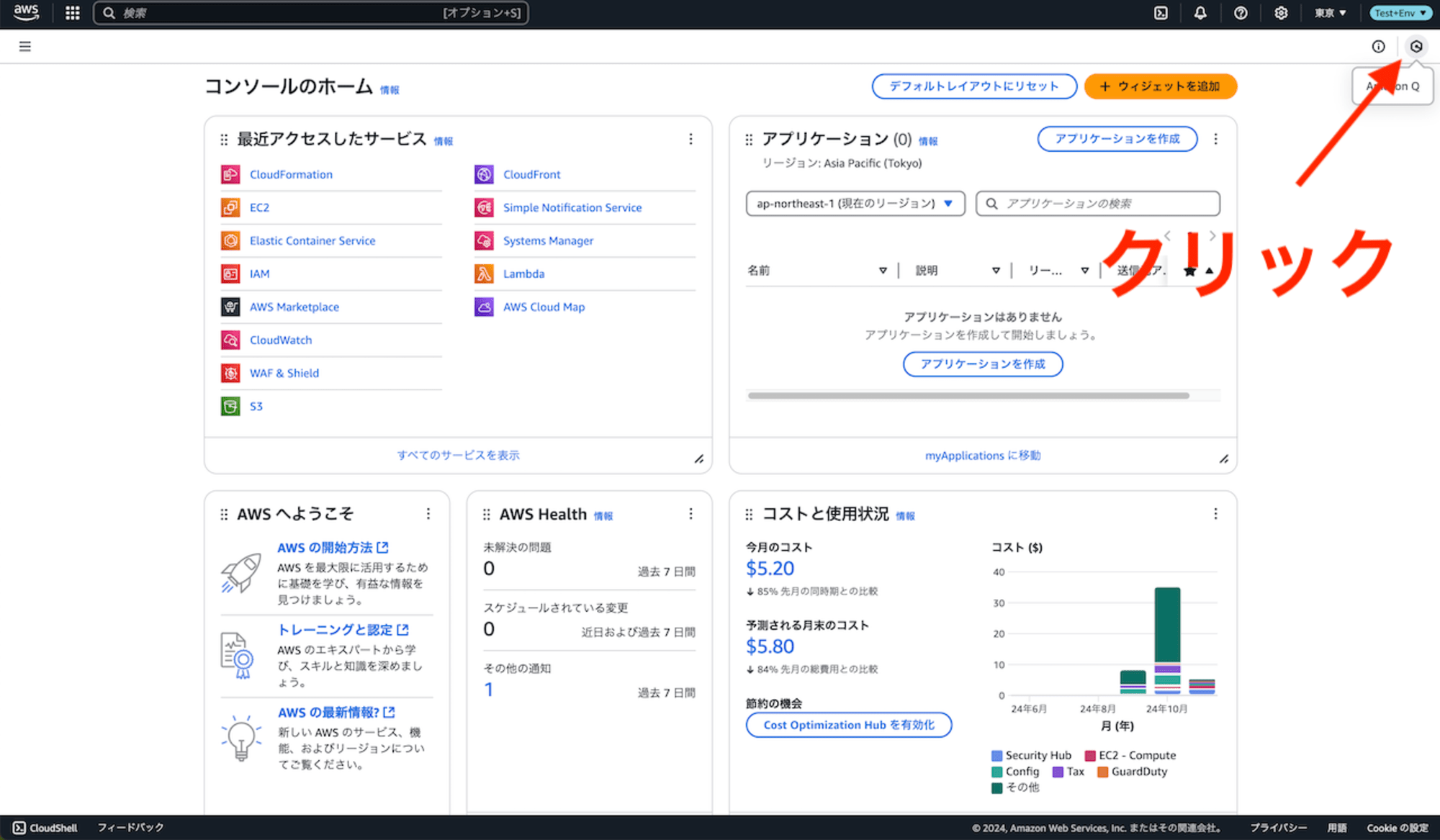Open the コストと使用状況 widget options menu

click(1215, 514)
